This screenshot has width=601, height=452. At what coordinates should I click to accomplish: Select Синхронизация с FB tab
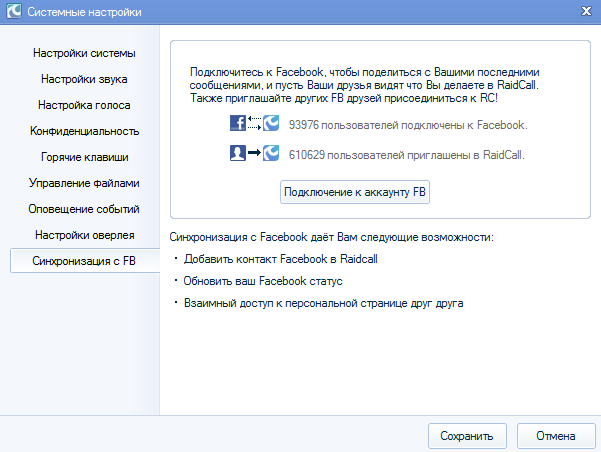(85, 261)
